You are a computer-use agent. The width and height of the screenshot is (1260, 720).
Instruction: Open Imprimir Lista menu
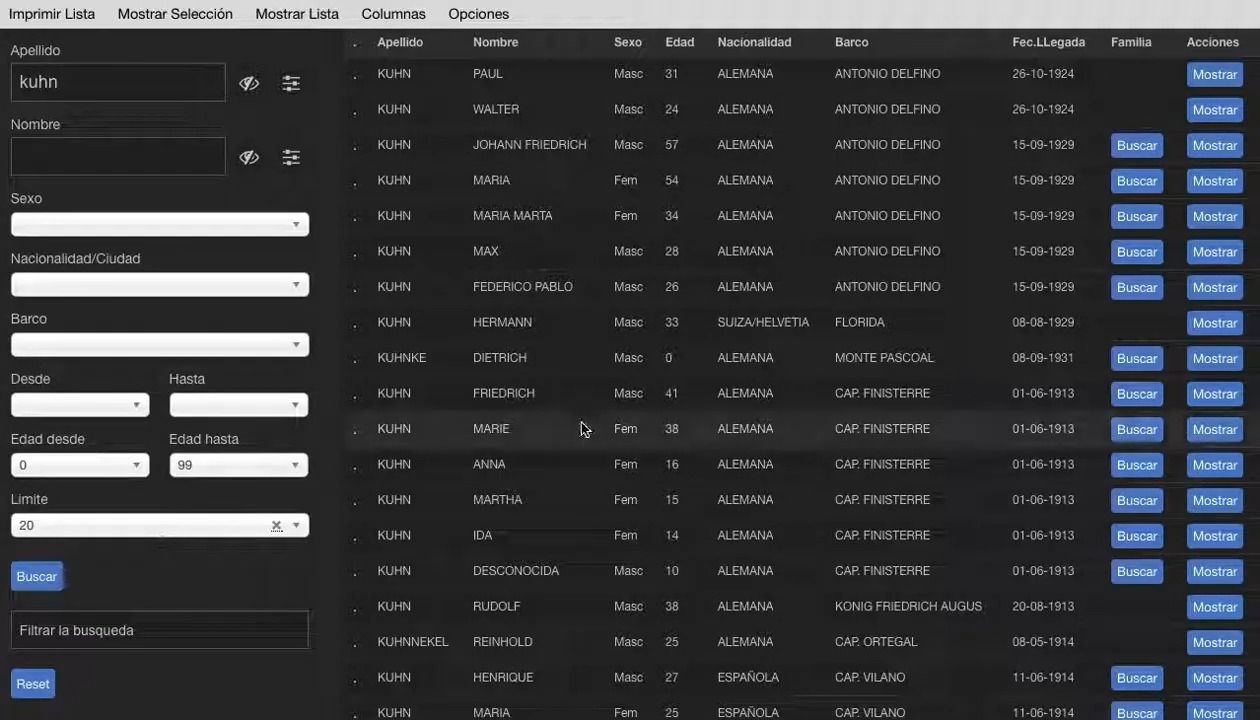tap(52, 14)
